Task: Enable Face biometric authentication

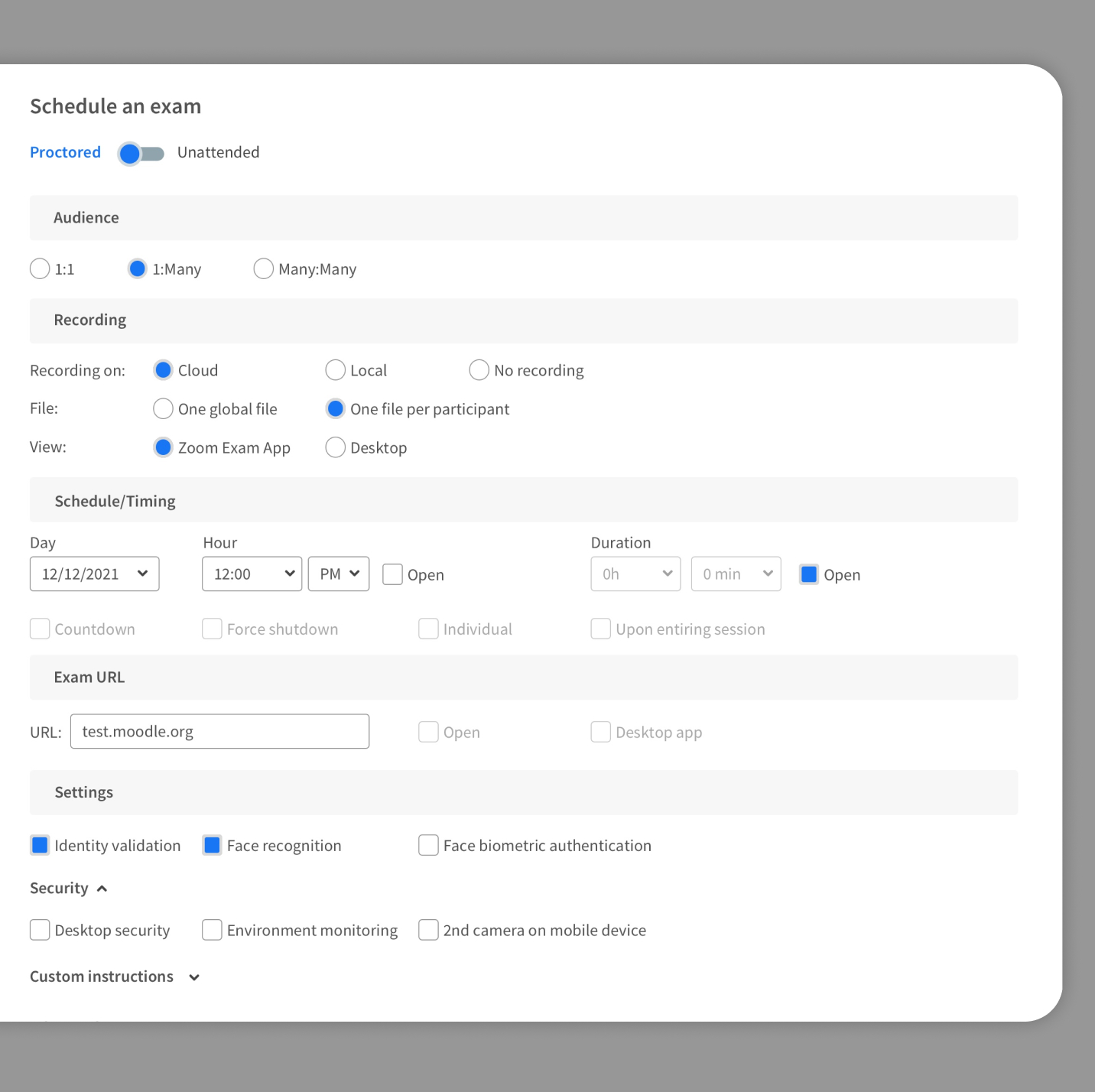Action: (428, 845)
